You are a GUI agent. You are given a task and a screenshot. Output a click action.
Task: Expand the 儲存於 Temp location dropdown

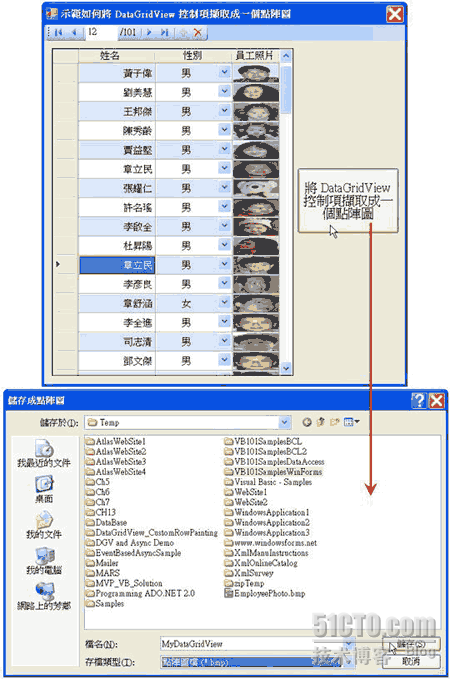[x=284, y=422]
